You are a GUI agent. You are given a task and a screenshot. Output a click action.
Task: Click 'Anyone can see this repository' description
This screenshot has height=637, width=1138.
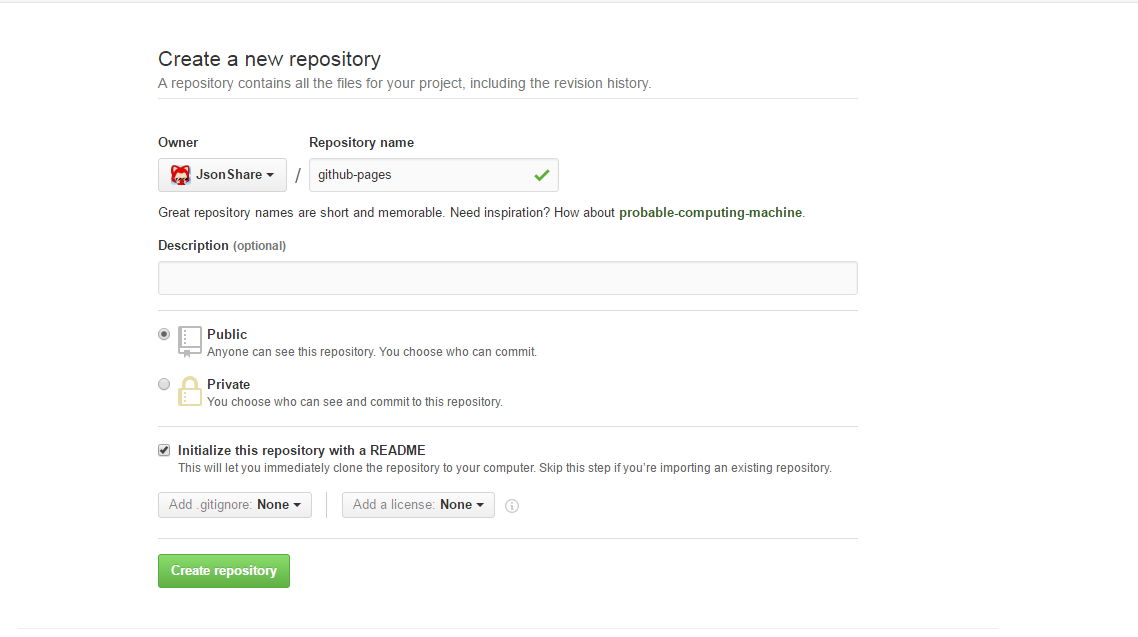[372, 352]
